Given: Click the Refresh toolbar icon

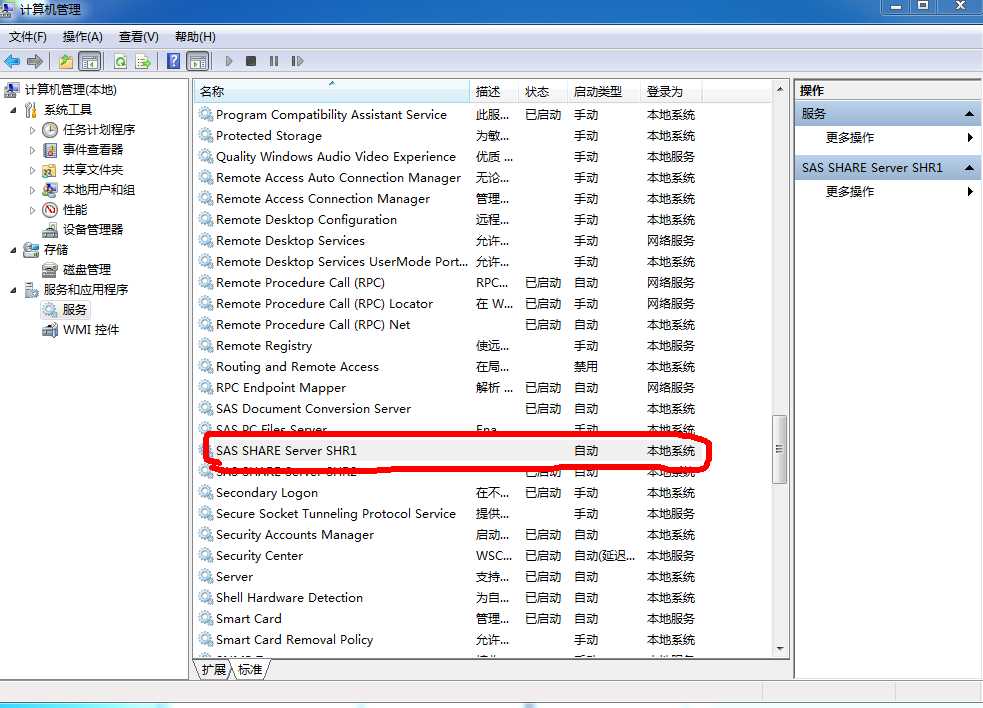Looking at the screenshot, I should (120, 61).
